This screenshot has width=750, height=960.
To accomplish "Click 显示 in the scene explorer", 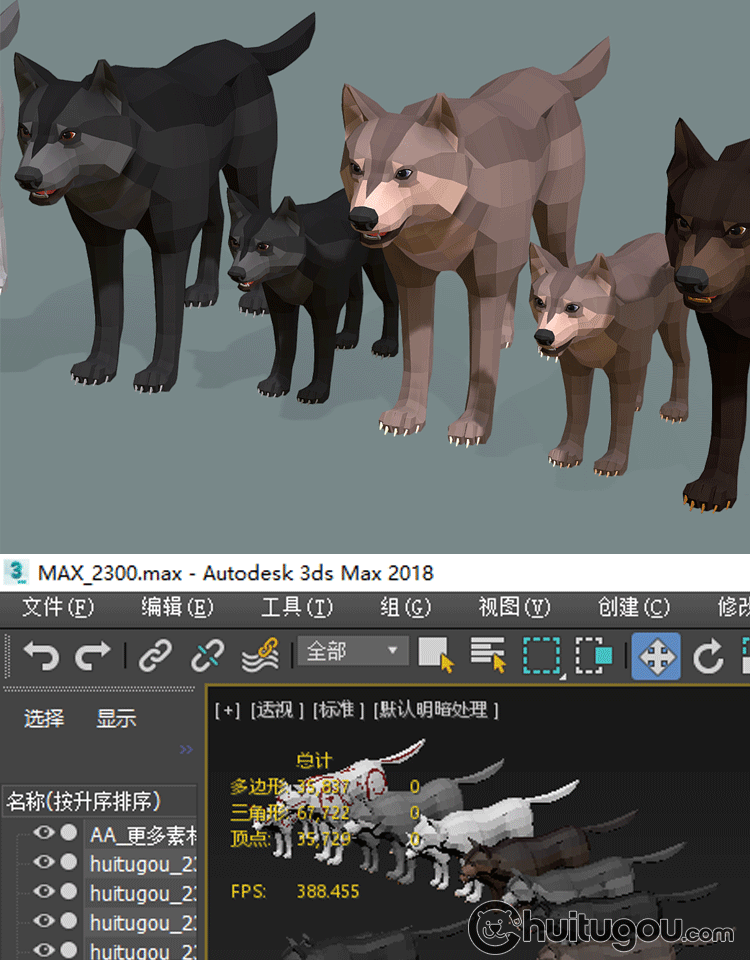I will (x=116, y=718).
